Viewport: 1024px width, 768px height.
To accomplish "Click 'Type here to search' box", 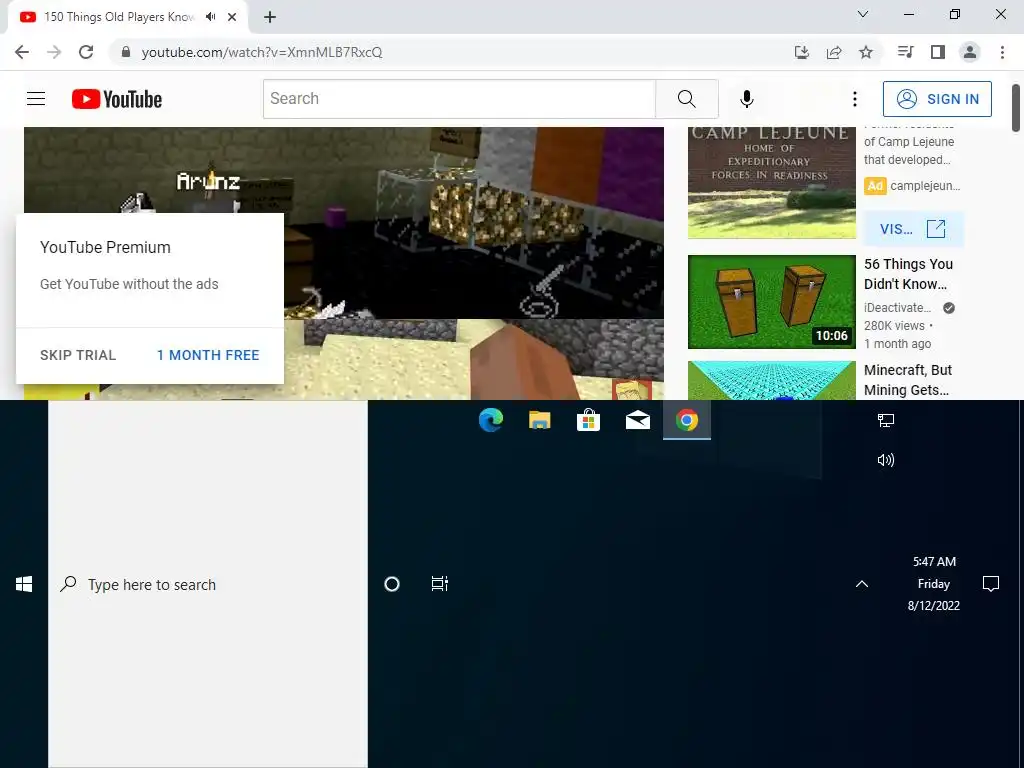I will pyautogui.click(x=208, y=584).
